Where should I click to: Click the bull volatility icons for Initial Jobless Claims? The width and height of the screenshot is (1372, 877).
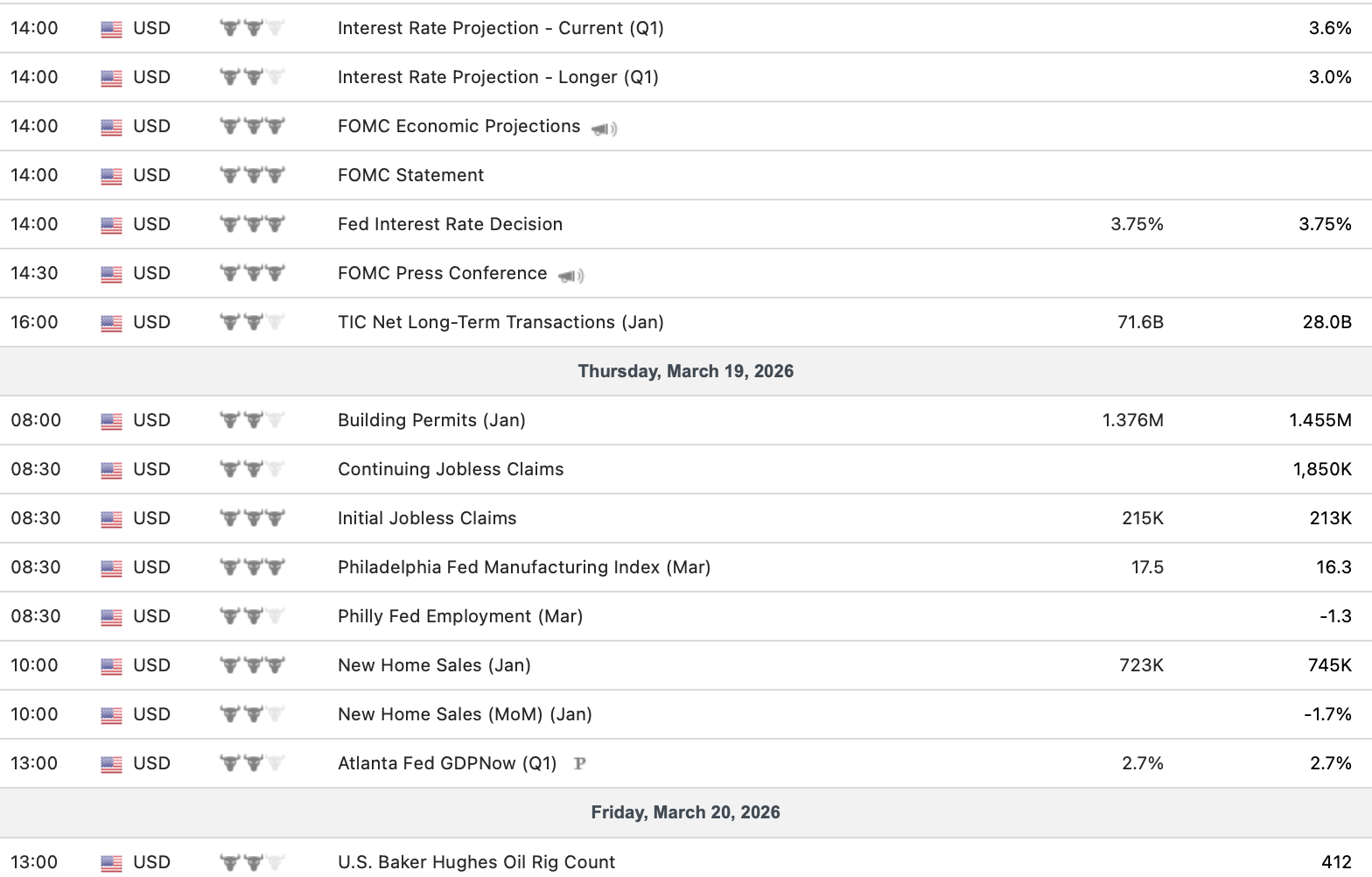[252, 518]
